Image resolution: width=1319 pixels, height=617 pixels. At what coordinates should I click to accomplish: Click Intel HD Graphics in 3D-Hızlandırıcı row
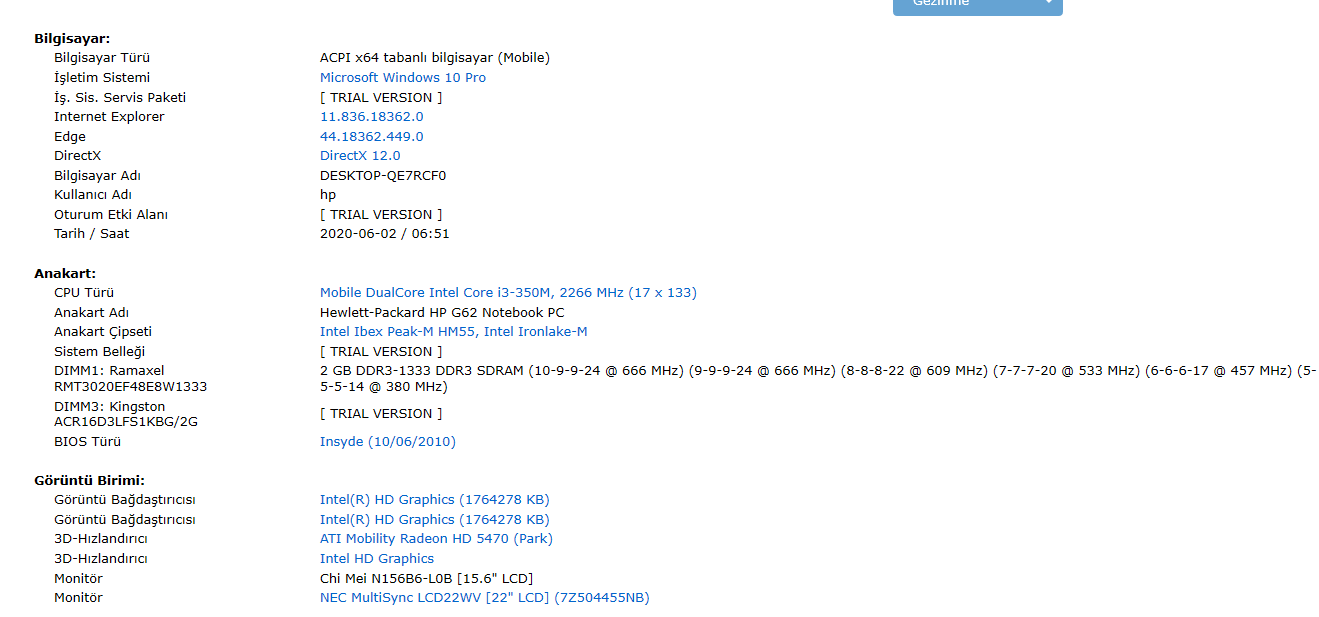pos(377,558)
